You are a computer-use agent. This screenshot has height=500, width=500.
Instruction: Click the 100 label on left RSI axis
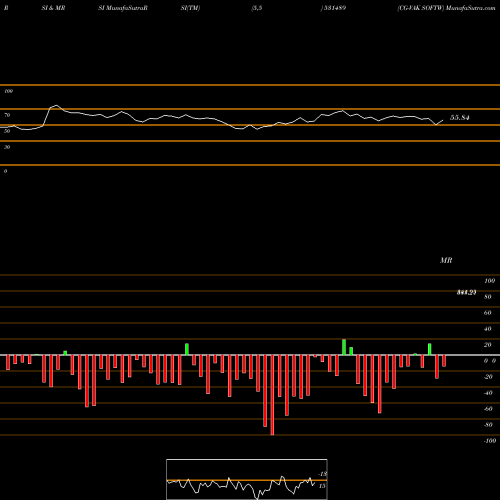pos(8,91)
